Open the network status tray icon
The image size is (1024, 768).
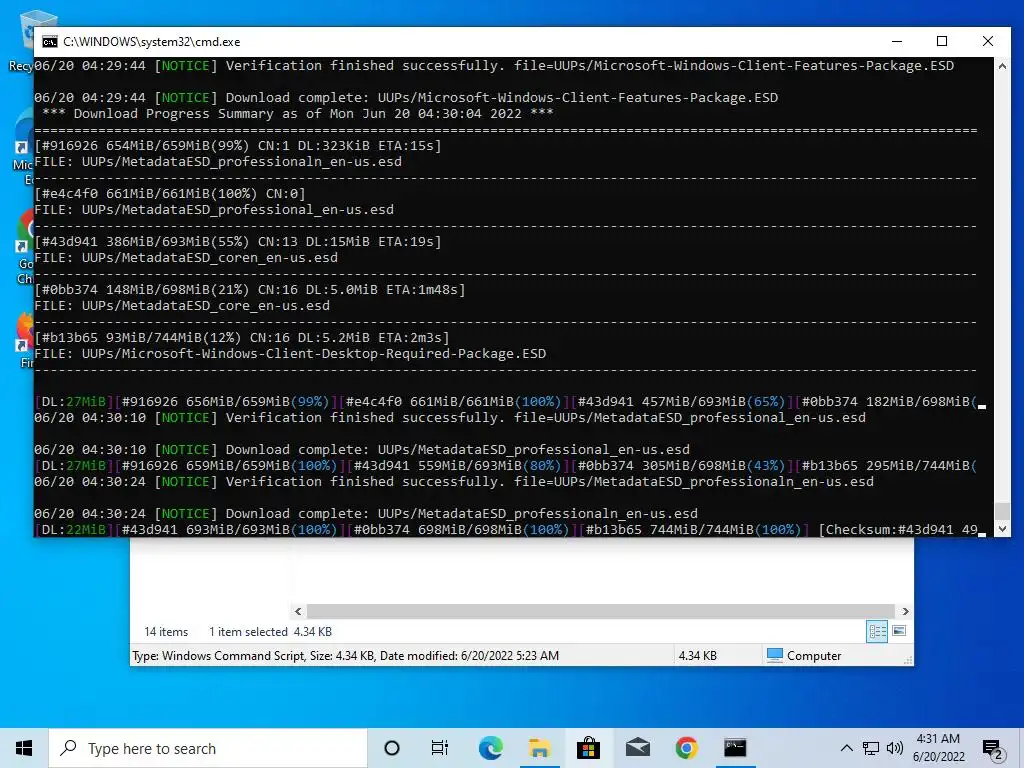coord(871,748)
